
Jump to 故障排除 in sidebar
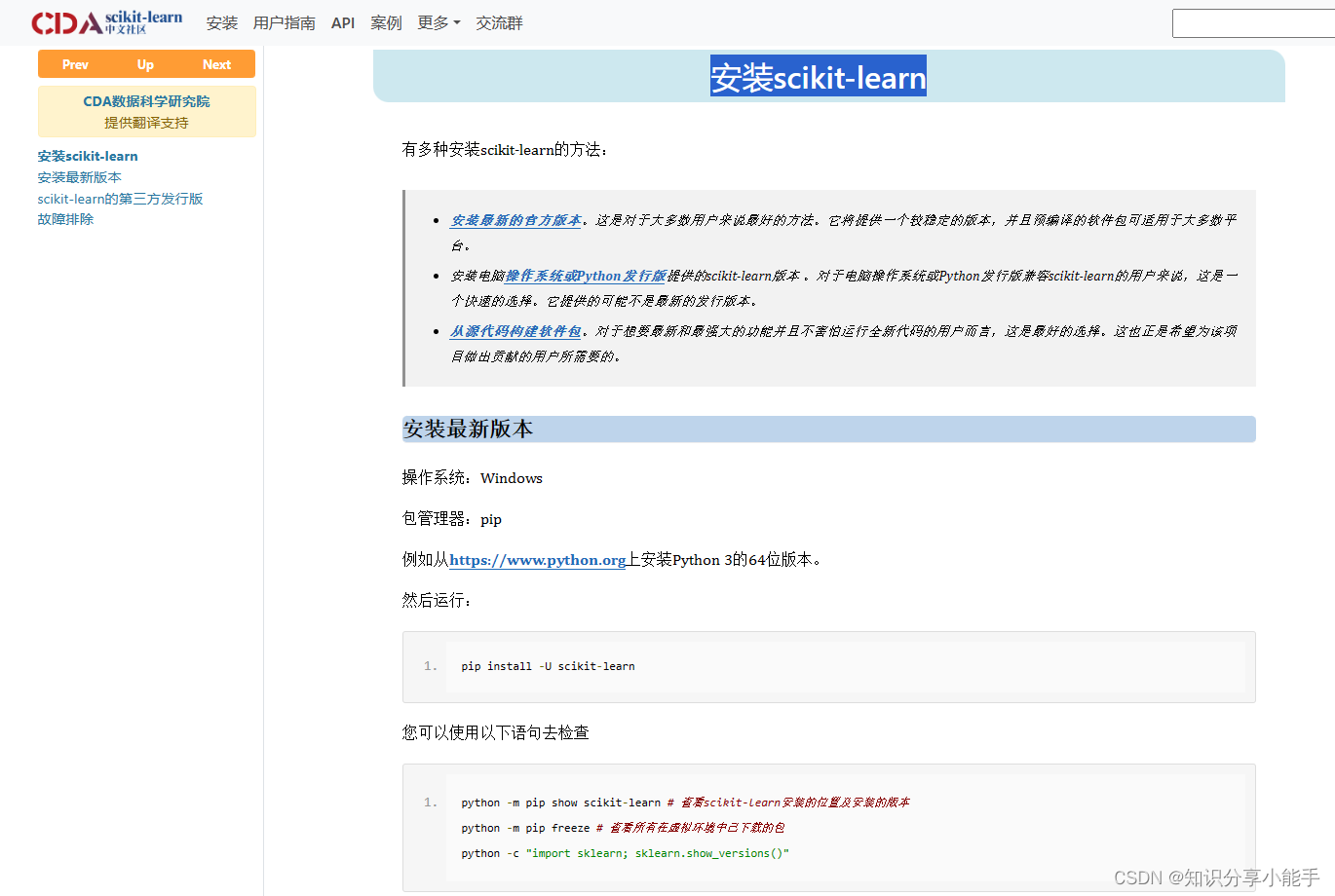[x=66, y=219]
